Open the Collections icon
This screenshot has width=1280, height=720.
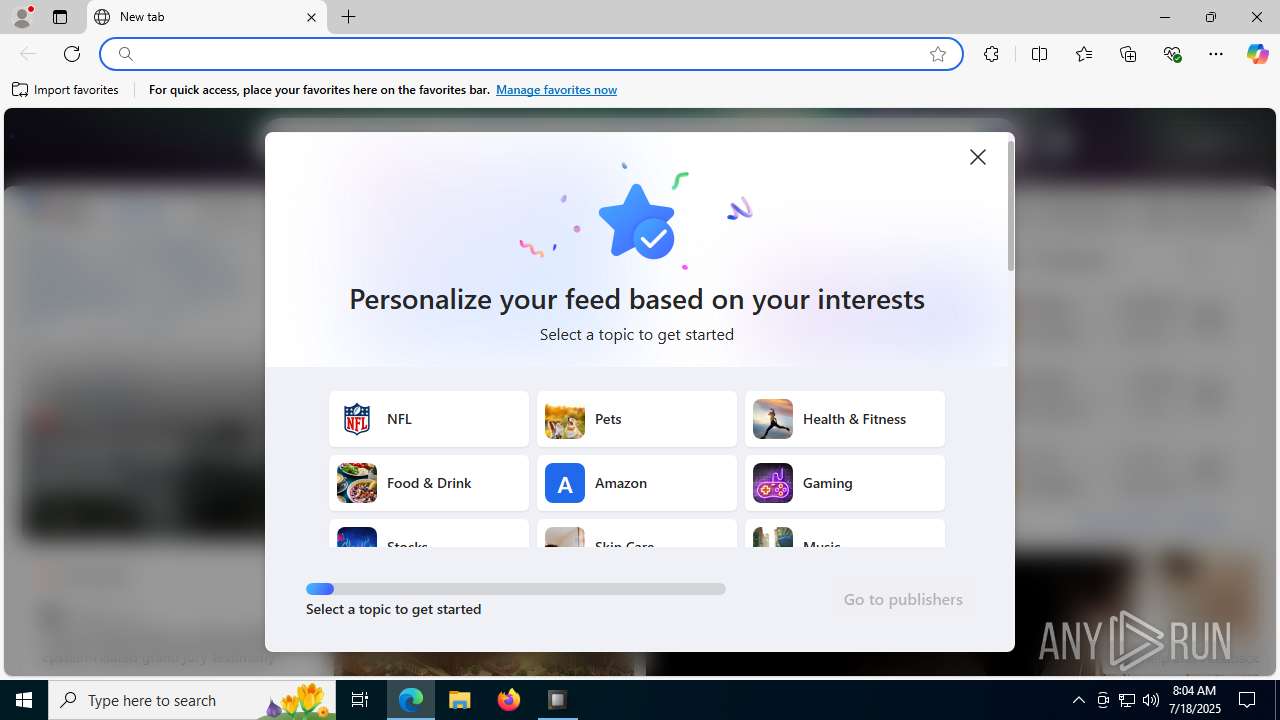pyautogui.click(x=1128, y=54)
